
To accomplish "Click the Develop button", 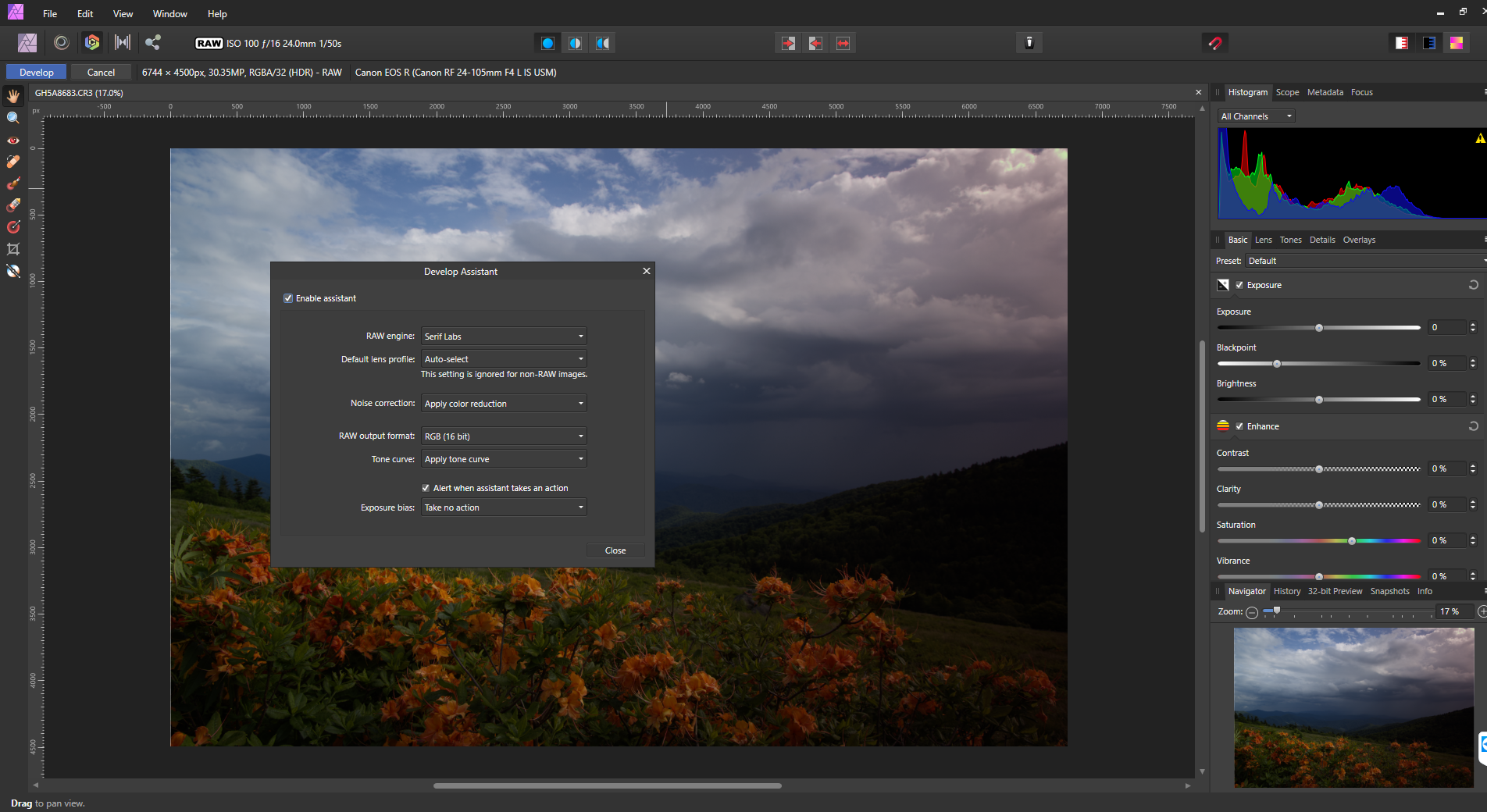I will [x=37, y=72].
